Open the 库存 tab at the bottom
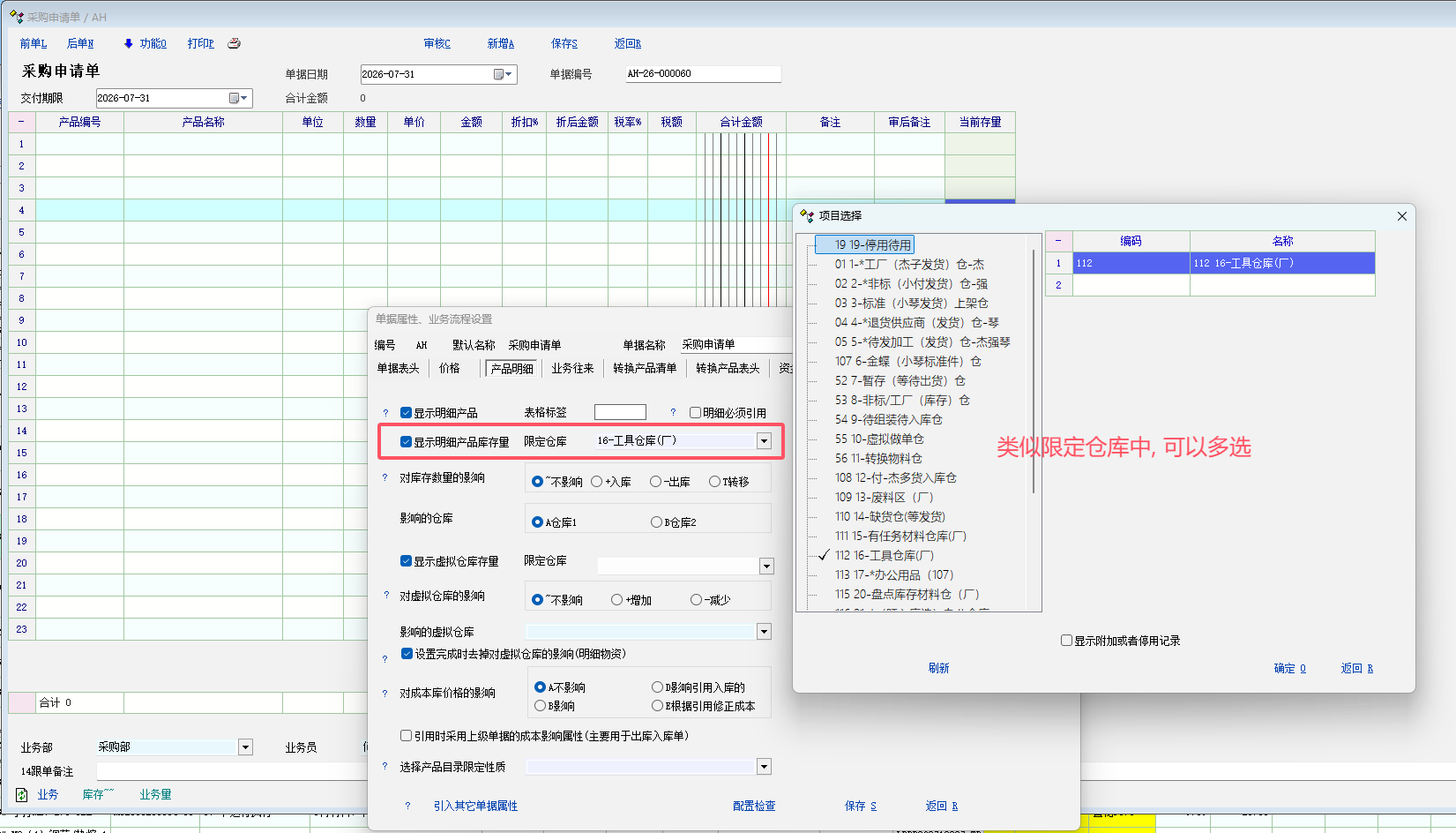The height and width of the screenshot is (833, 1456). pyautogui.click(x=98, y=795)
